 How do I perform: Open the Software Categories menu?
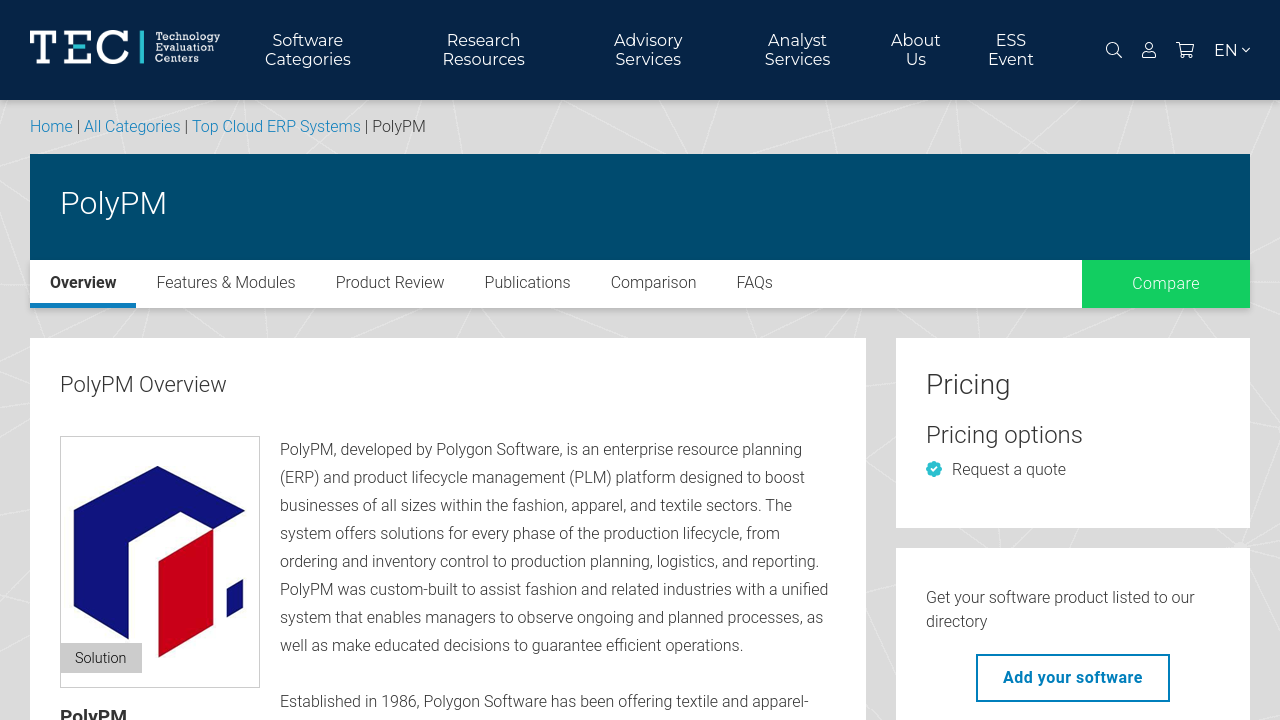point(308,50)
